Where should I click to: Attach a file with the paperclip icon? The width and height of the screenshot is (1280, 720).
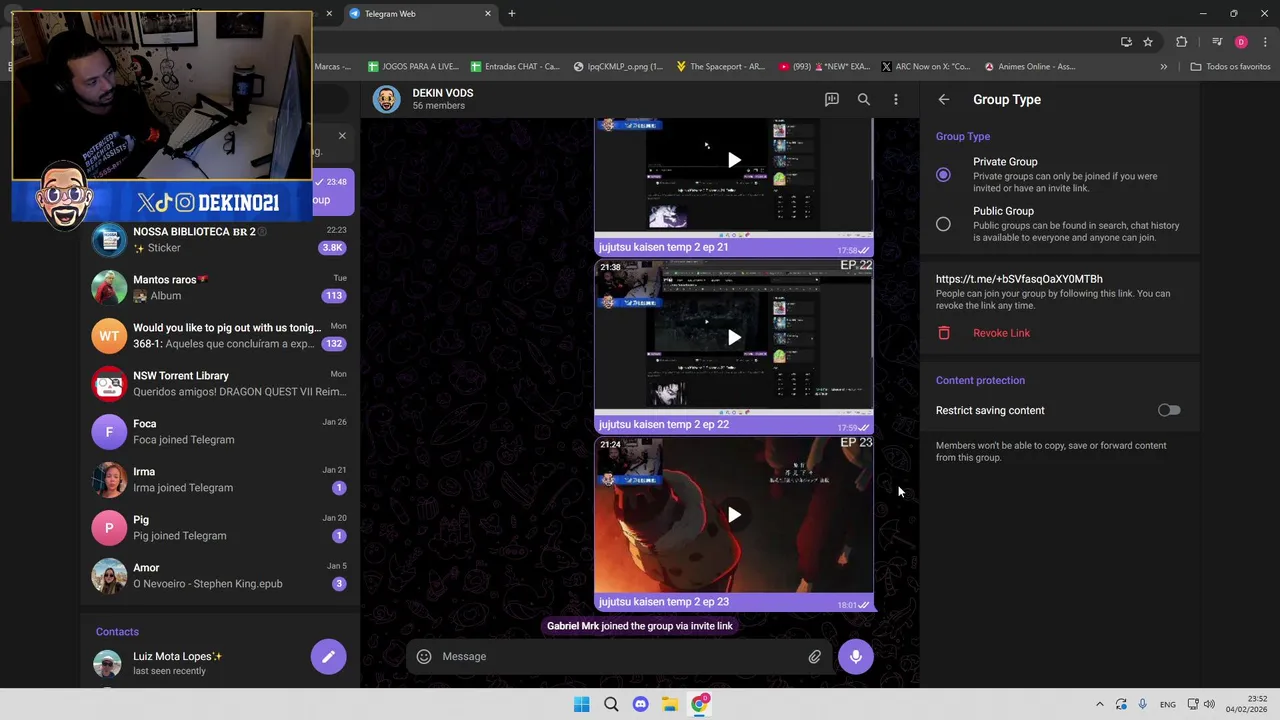(x=814, y=656)
